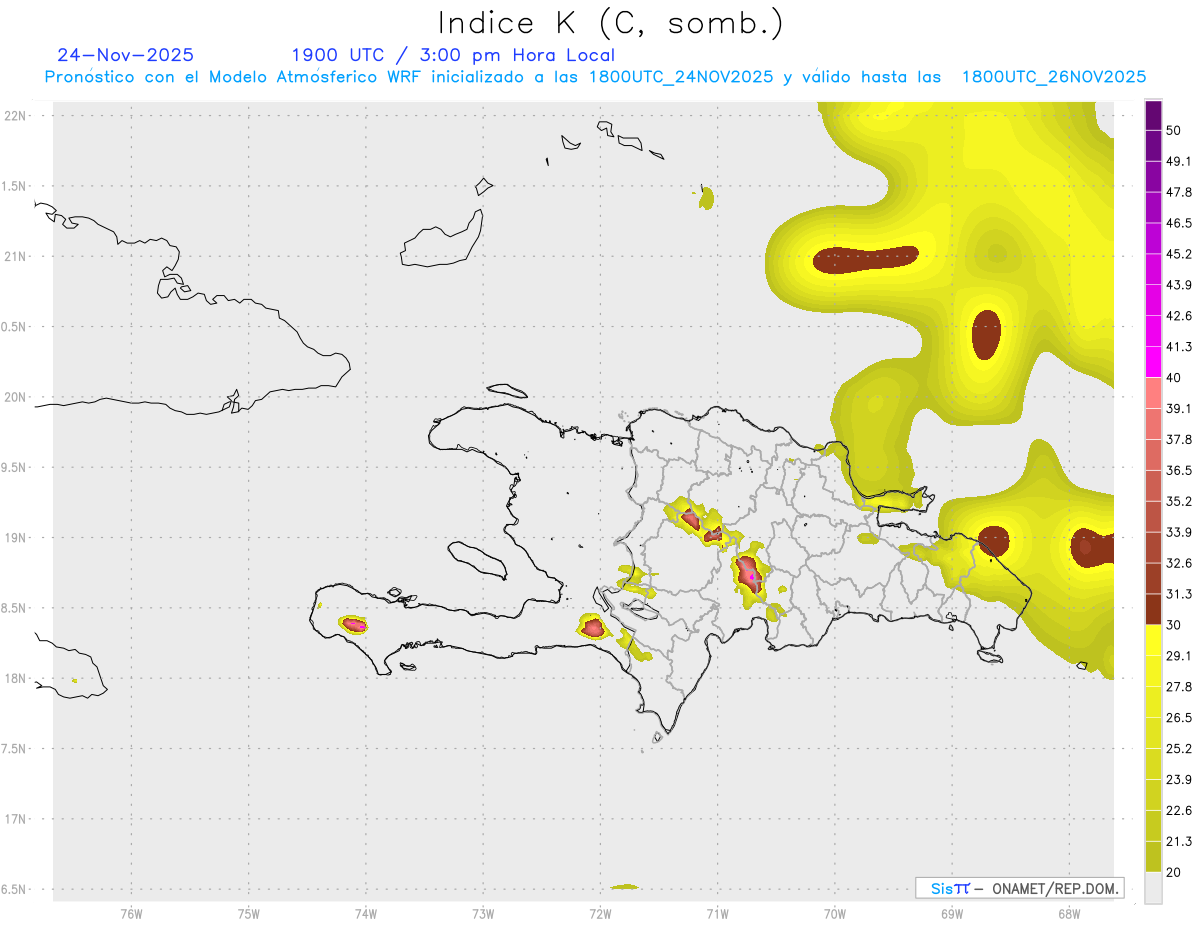The image size is (1200, 927).
Task: Click the colorbar value "22.6"
Action: pyautogui.click(x=1179, y=810)
